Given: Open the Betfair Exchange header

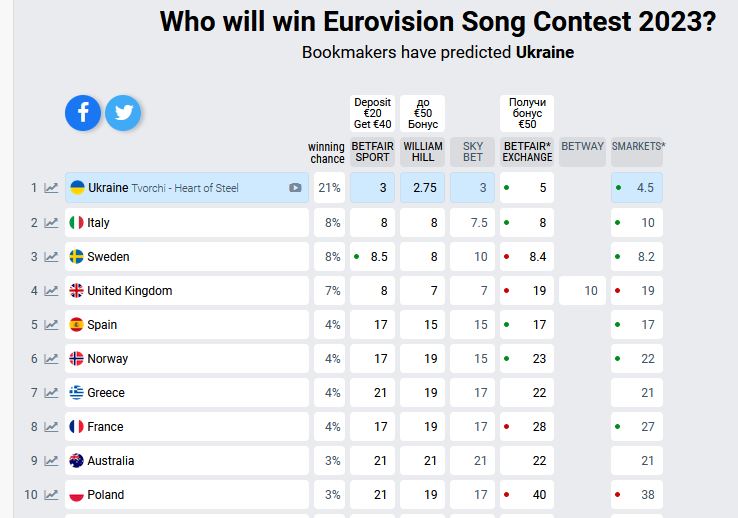Looking at the screenshot, I should [527, 151].
